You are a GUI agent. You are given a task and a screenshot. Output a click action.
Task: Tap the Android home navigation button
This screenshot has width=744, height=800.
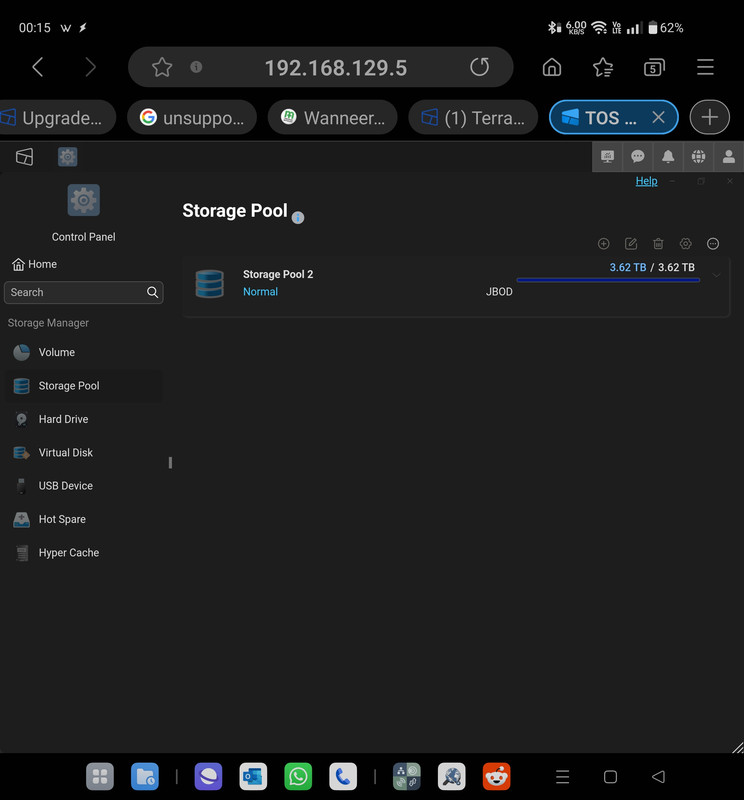pos(610,777)
